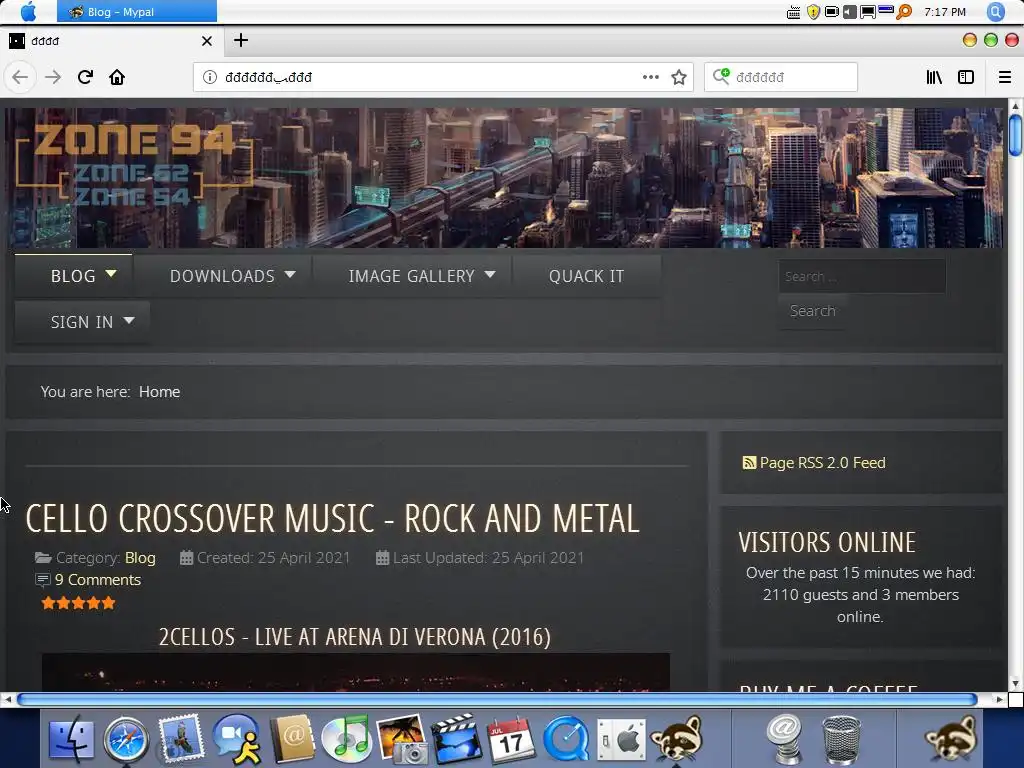Click the 7:17 PM clock
The width and height of the screenshot is (1024, 768).
point(945,12)
